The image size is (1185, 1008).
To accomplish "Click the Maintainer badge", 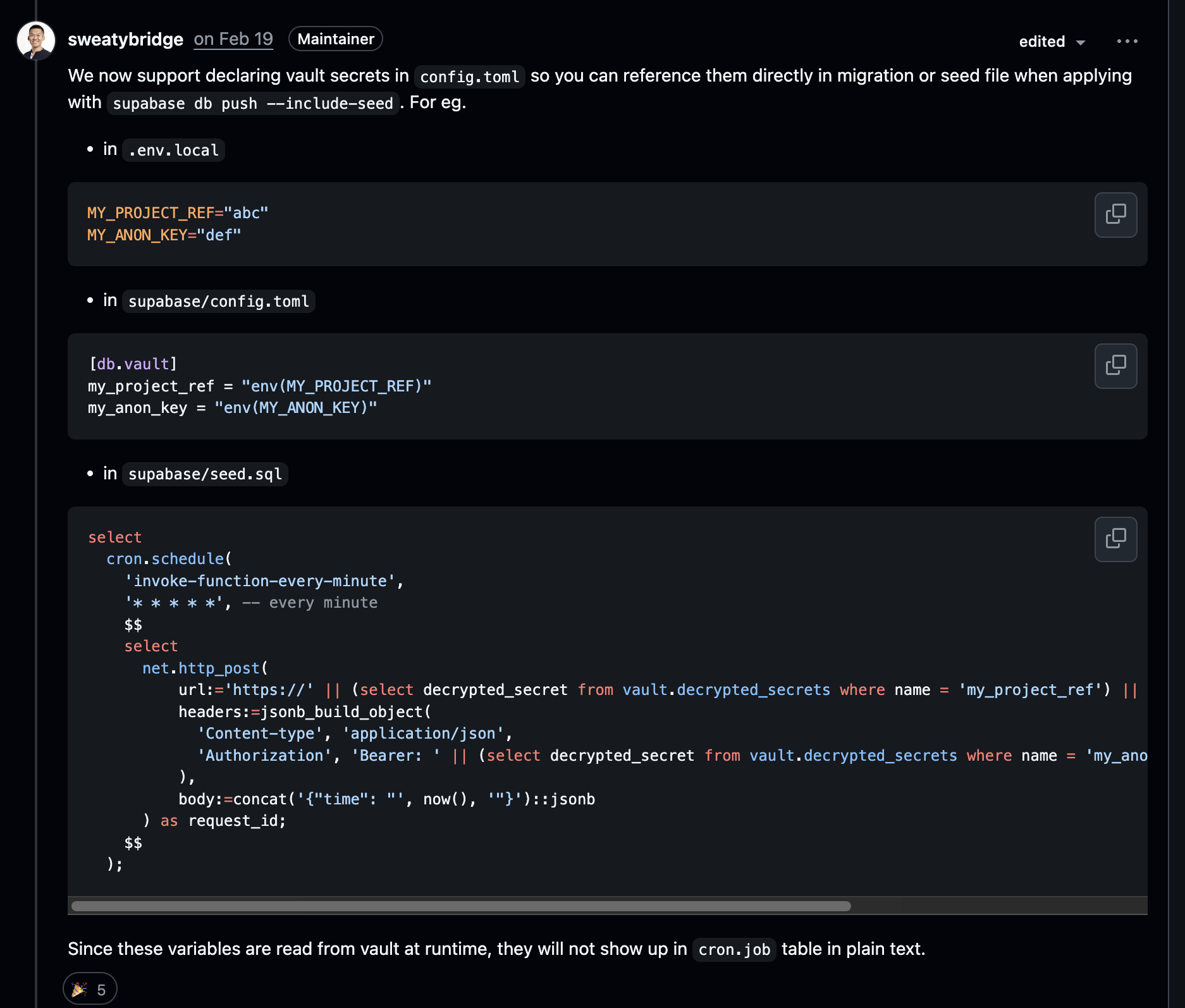I will coord(336,39).
